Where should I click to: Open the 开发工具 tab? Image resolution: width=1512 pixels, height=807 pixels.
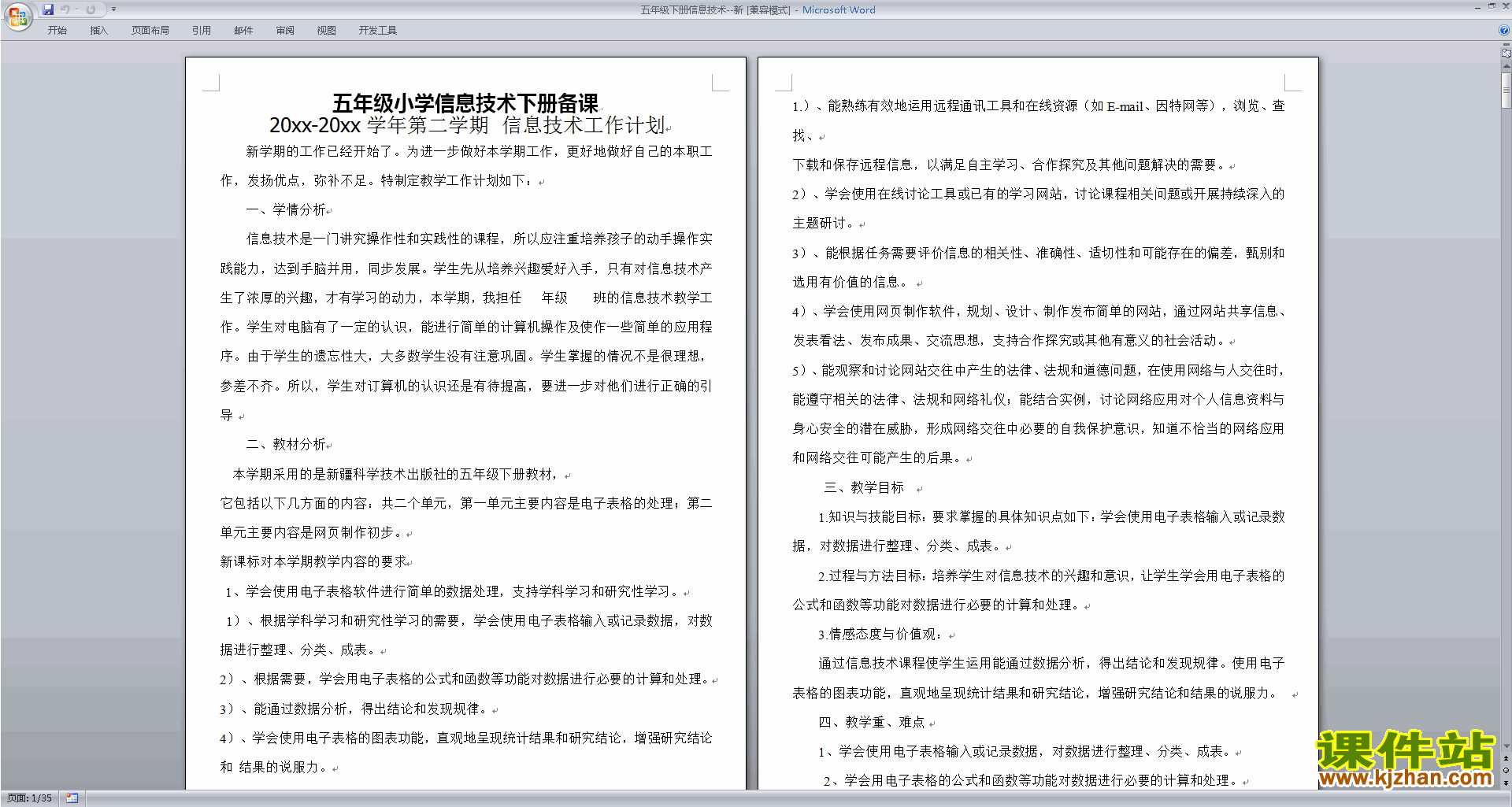377,30
